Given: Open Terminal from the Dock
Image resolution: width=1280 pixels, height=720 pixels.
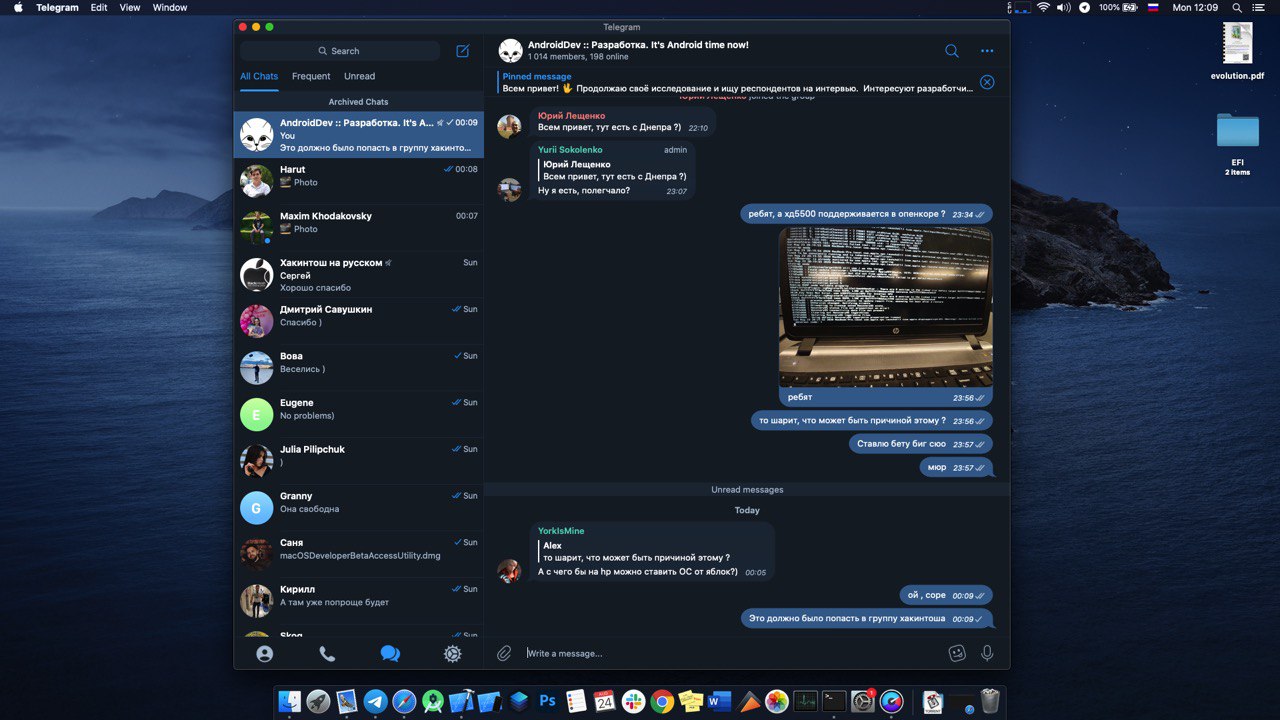Looking at the screenshot, I should point(834,702).
